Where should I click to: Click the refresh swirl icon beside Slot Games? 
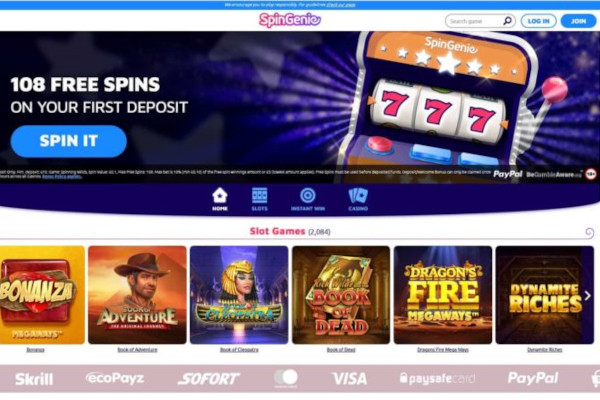coord(589,232)
